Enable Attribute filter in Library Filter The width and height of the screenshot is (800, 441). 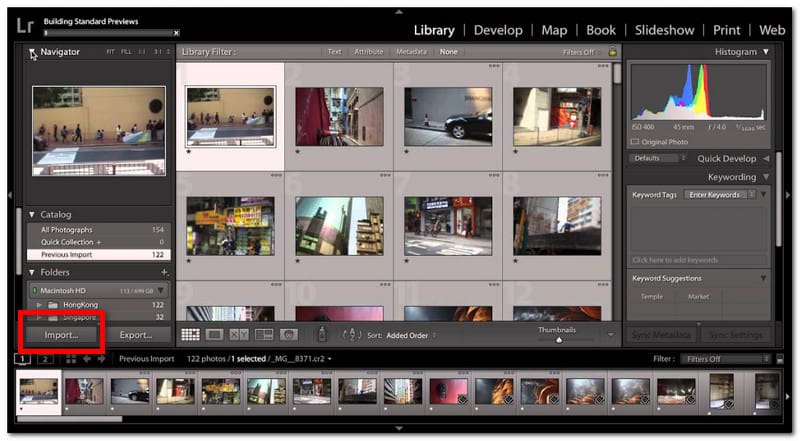(368, 52)
